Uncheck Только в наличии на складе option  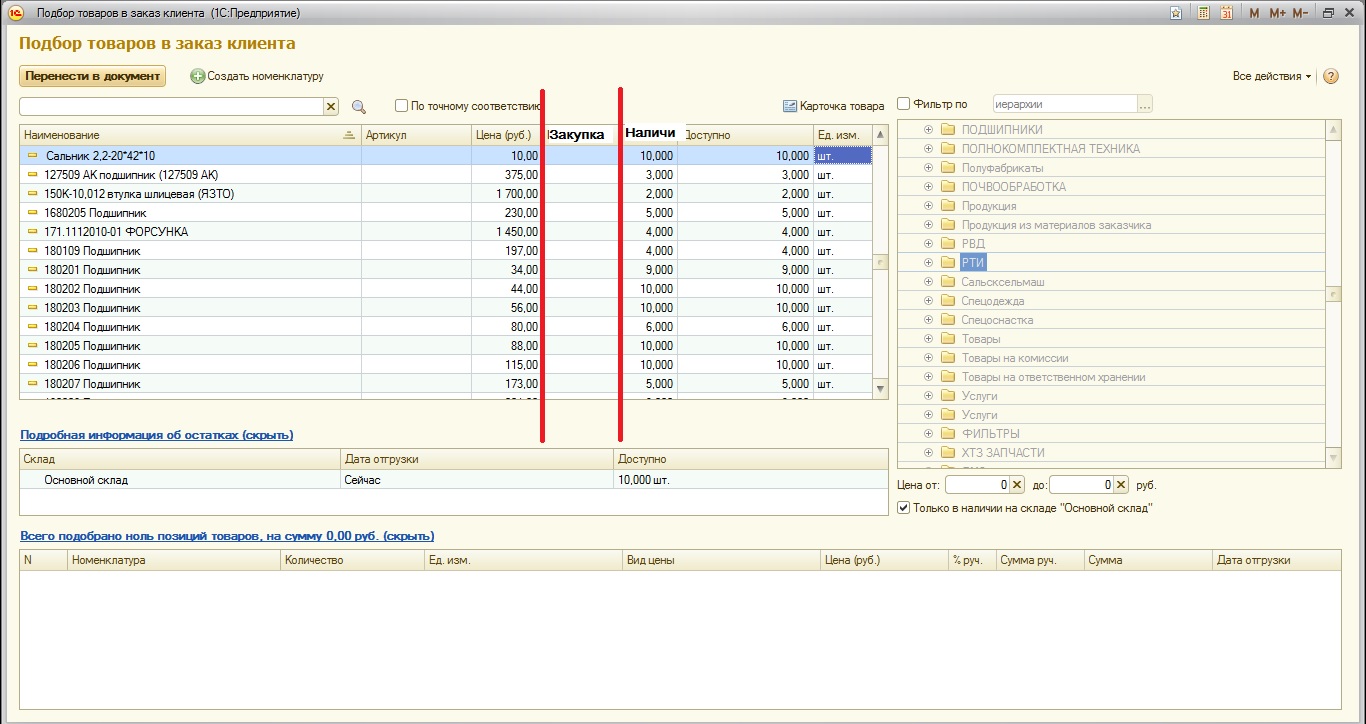coord(904,508)
